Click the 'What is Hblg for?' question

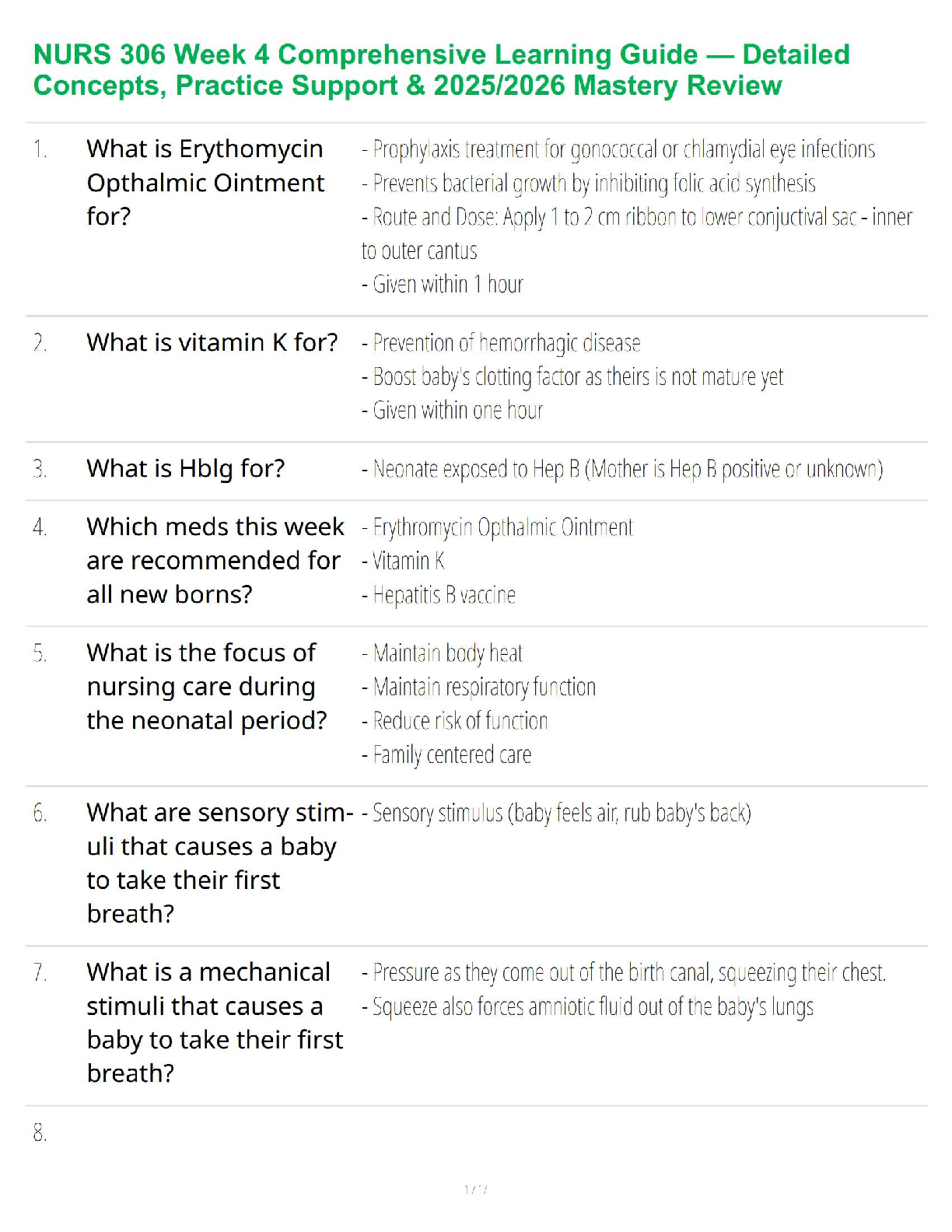(x=185, y=468)
